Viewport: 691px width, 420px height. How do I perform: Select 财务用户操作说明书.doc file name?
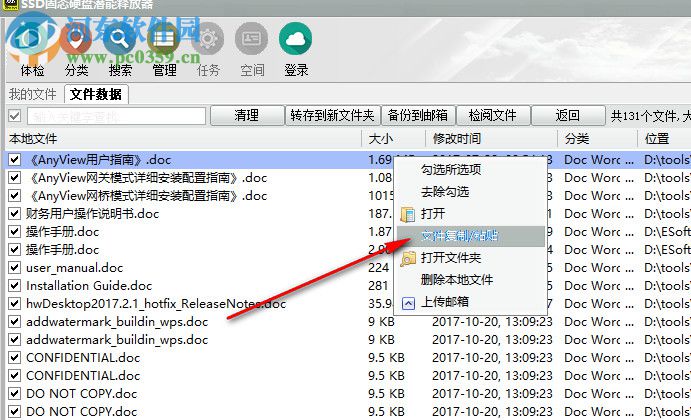click(93, 214)
